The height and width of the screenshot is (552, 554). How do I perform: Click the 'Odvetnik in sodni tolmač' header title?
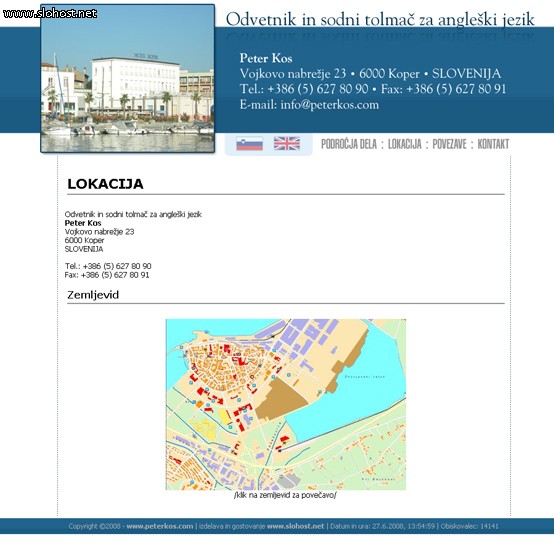pos(380,19)
